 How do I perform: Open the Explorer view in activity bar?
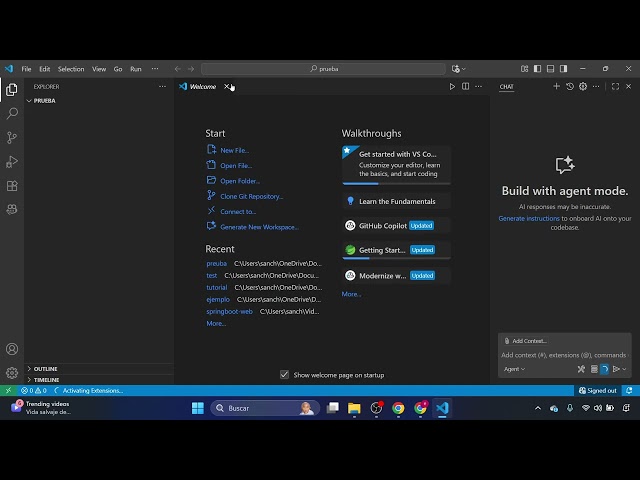12,89
